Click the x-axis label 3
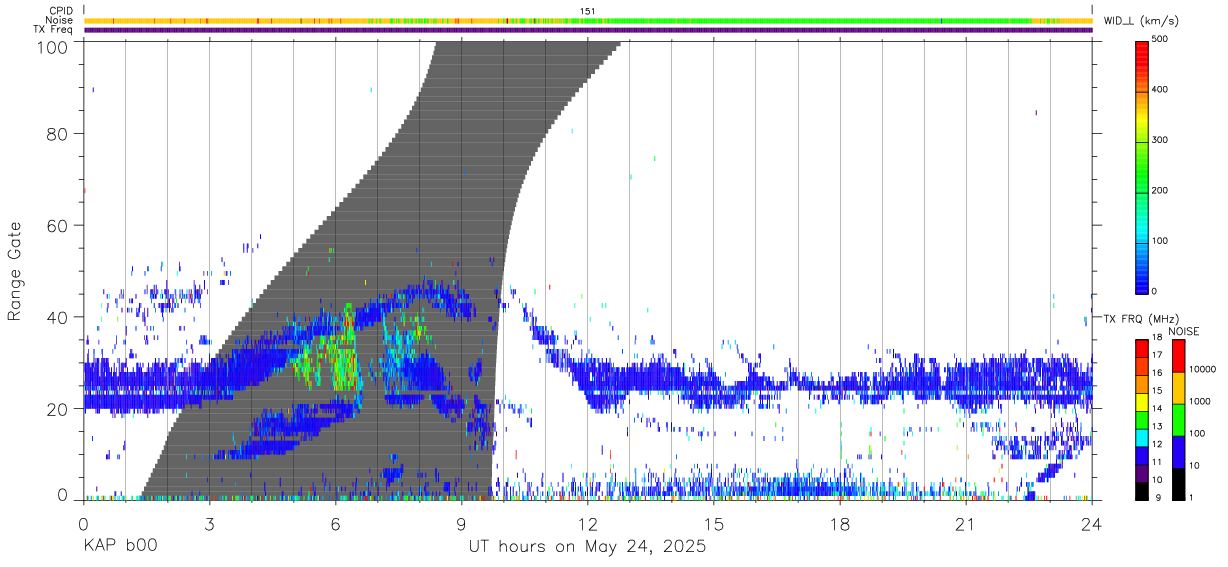The width and height of the screenshot is (1228, 567). 210,523
